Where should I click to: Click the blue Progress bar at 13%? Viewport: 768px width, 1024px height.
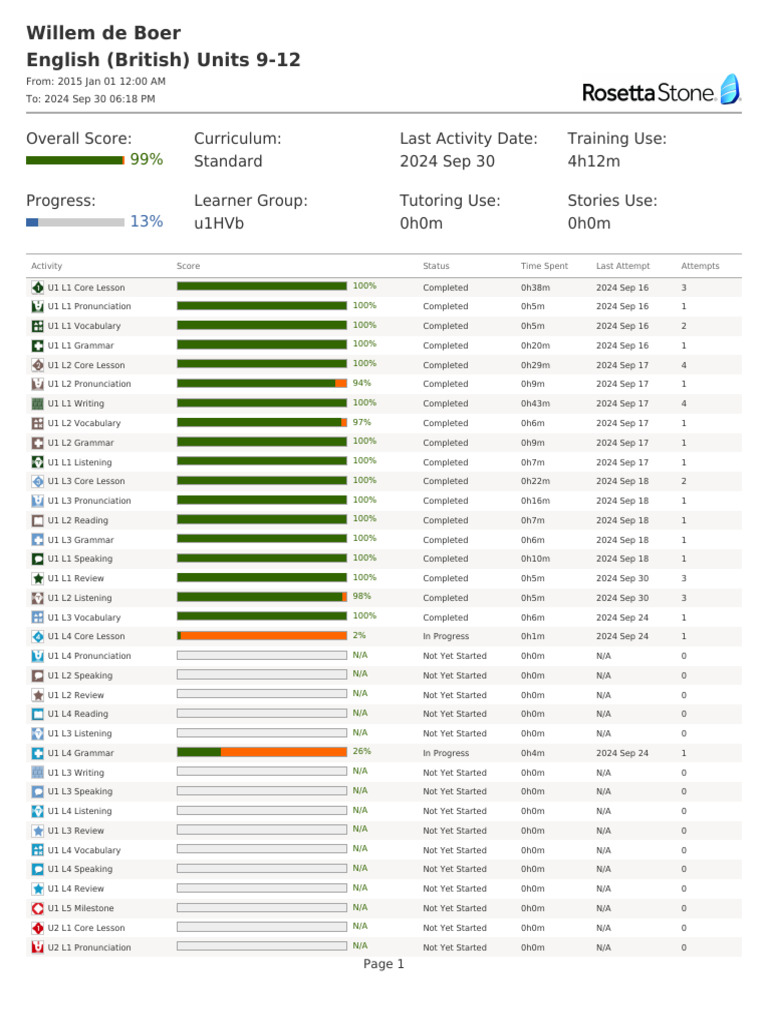75,222
